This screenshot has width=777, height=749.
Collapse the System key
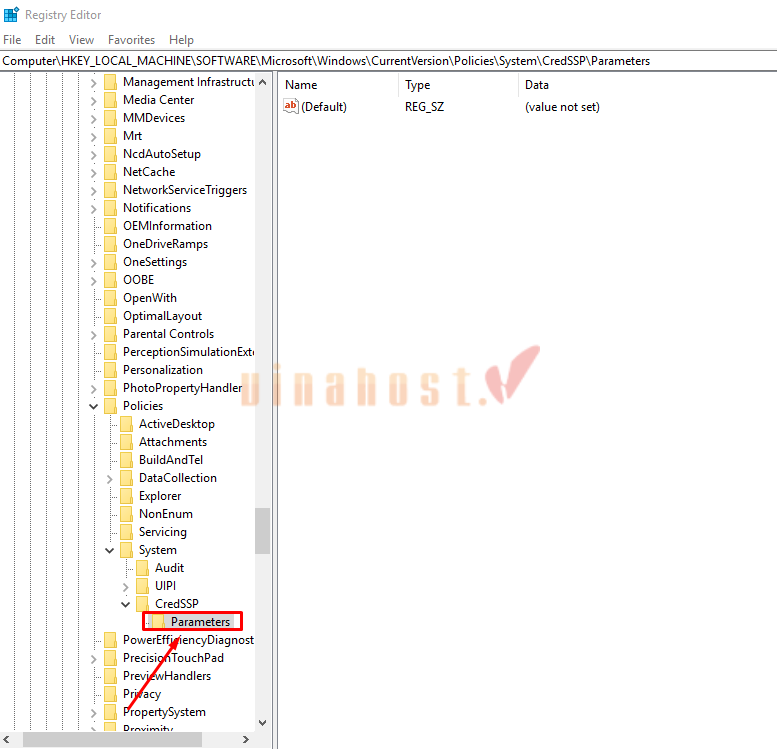point(110,551)
